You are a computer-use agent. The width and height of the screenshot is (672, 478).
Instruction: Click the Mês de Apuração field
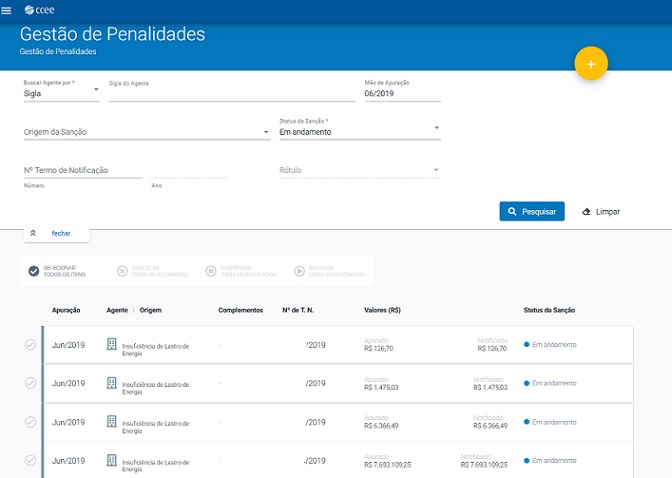pyautogui.click(x=402, y=94)
